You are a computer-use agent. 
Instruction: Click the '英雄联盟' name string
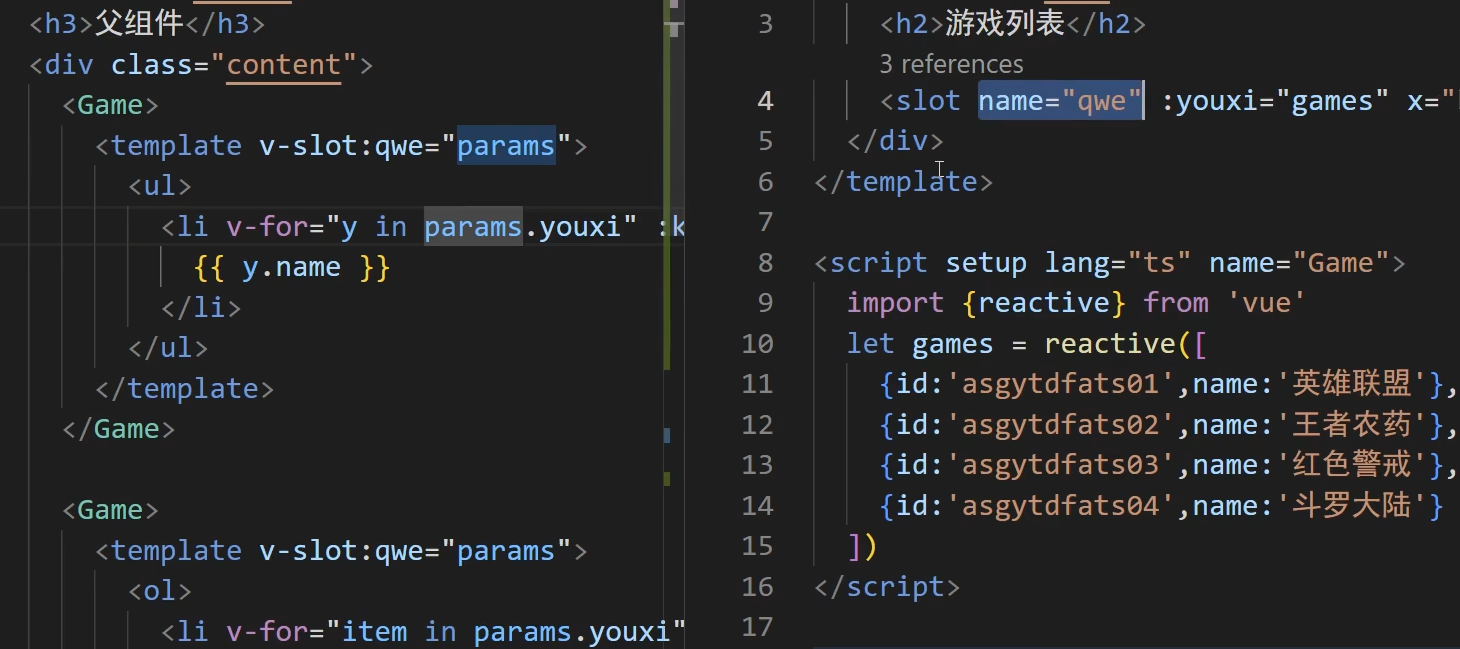pos(1352,384)
